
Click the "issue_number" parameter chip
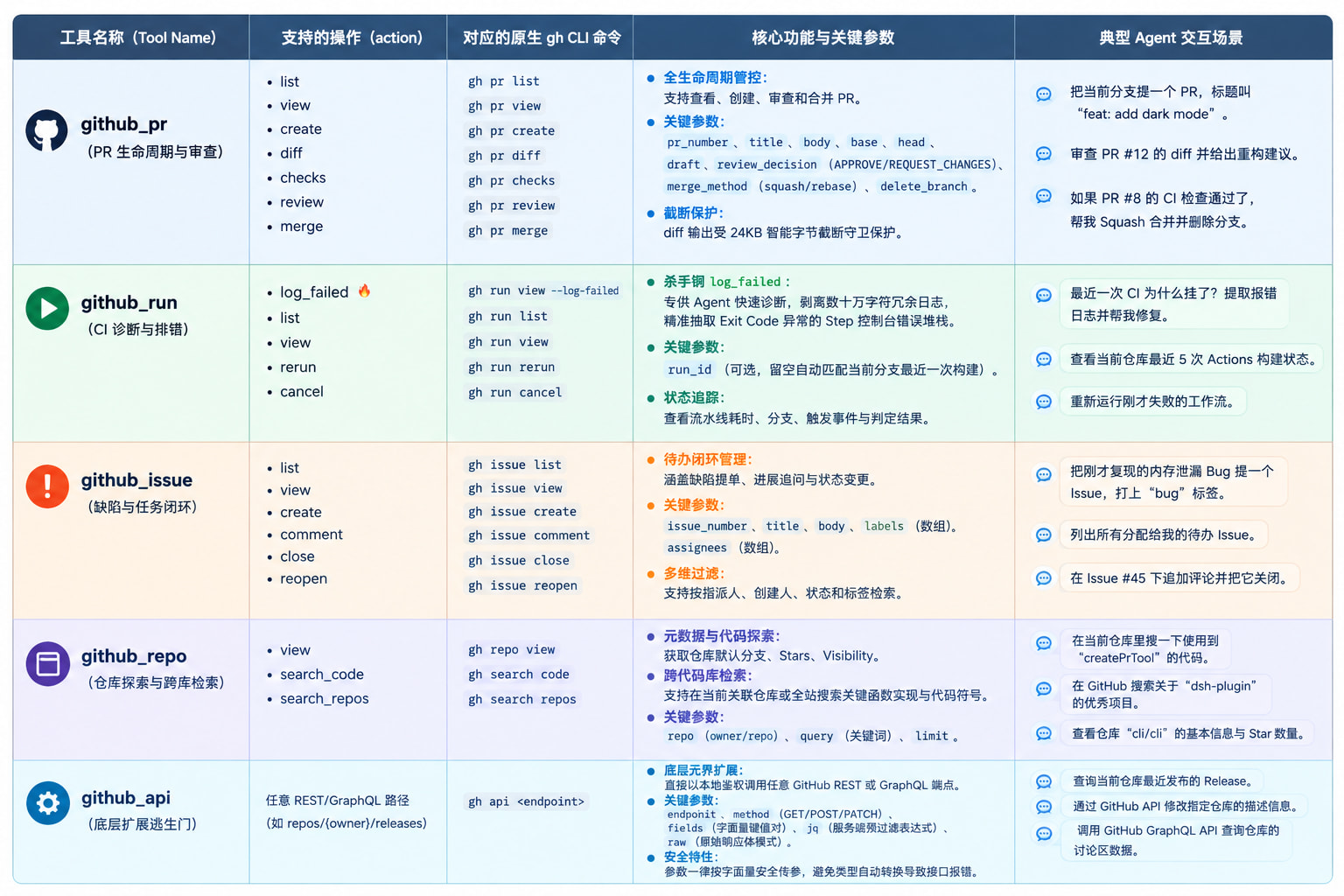point(707,526)
